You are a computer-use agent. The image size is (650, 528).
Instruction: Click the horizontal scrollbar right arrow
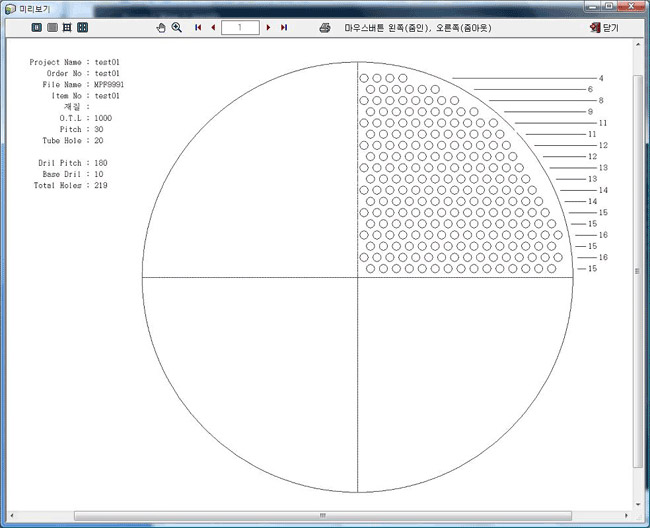(626, 516)
